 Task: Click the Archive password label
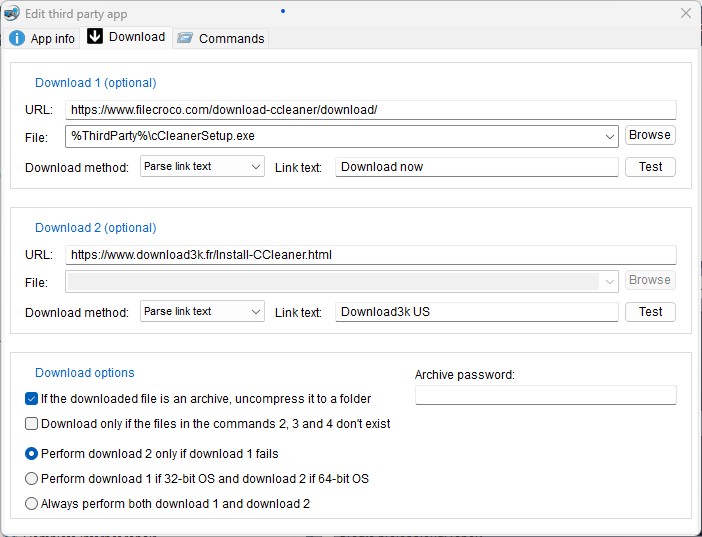click(465, 375)
